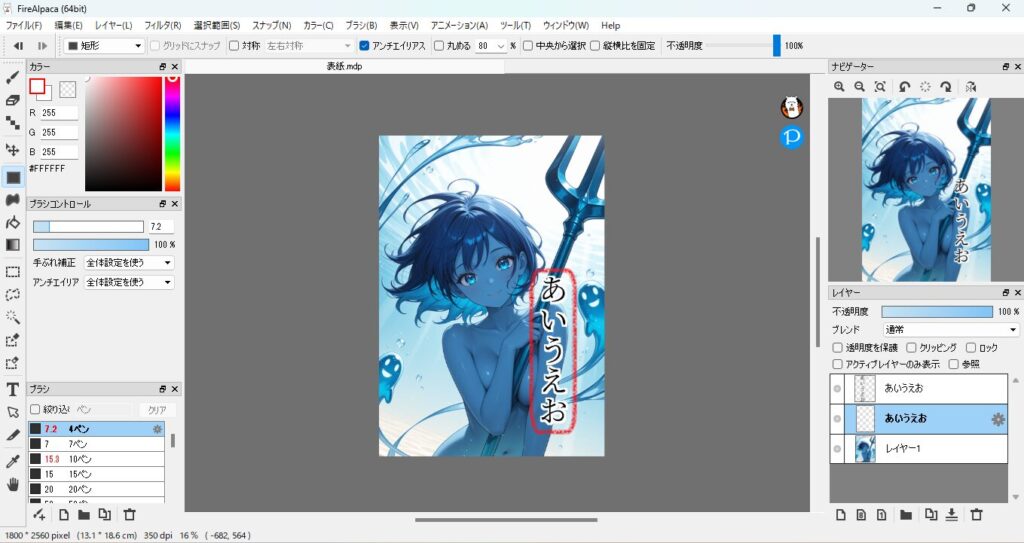Open settings gear on selected あいうえお layer

998,420
